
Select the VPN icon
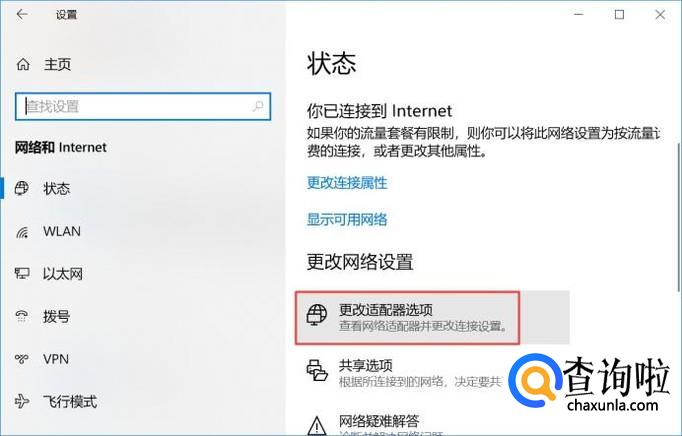[22, 359]
